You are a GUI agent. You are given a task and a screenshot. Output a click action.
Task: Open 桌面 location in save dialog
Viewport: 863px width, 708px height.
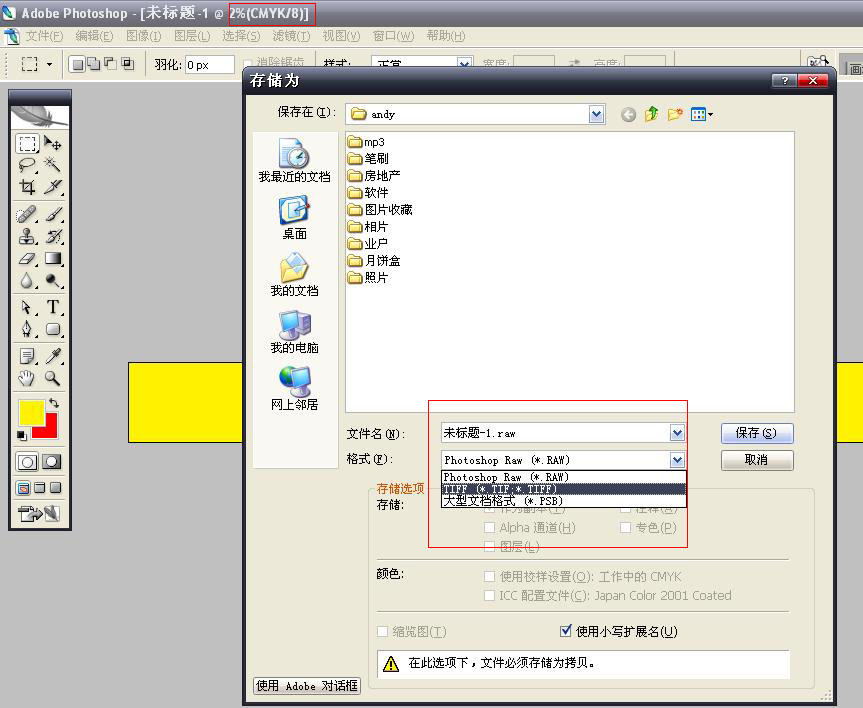coord(294,218)
